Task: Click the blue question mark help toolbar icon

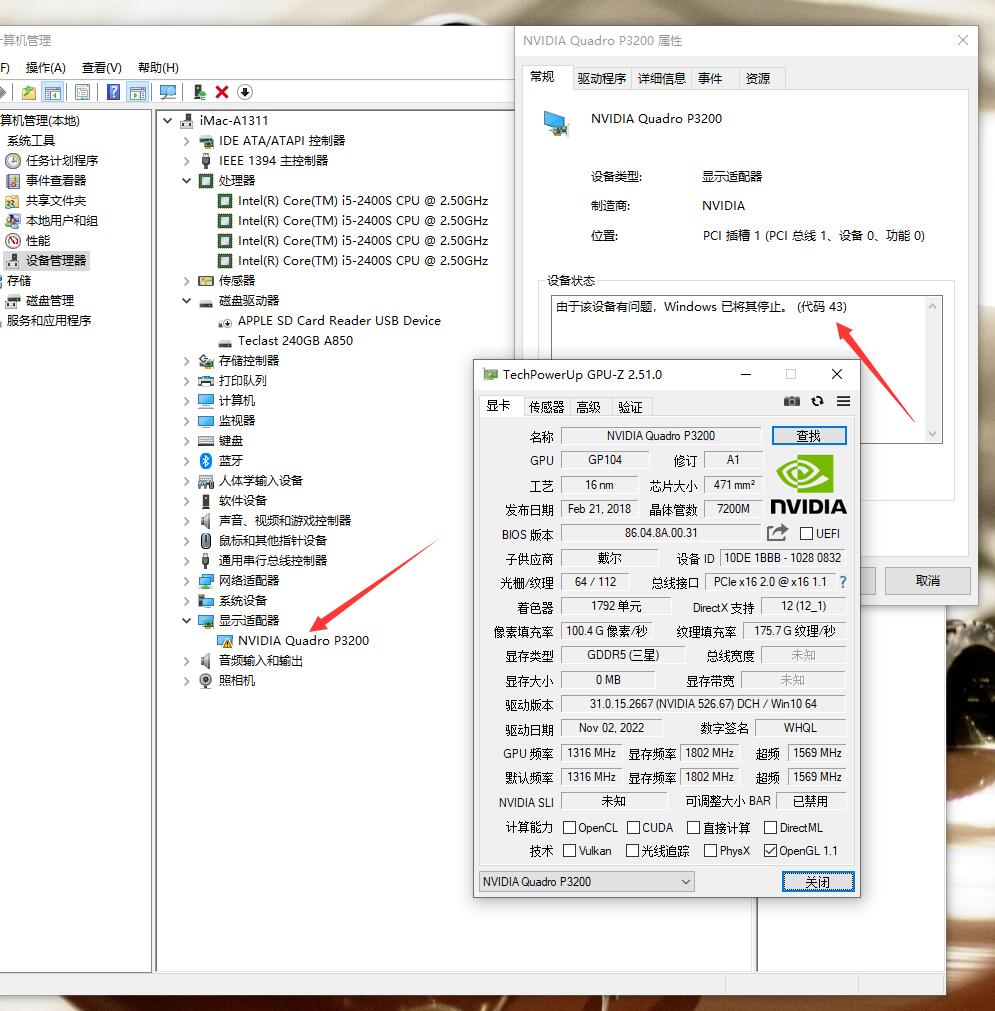Action: click(x=113, y=92)
